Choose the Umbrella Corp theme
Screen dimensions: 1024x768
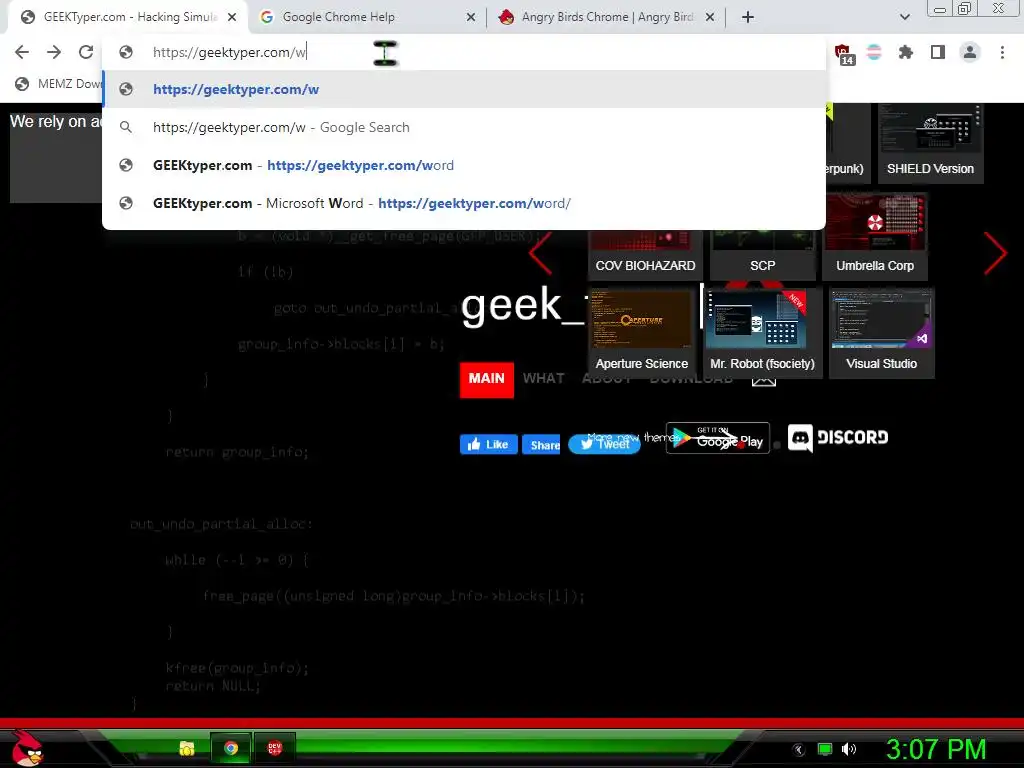pyautogui.click(x=875, y=236)
